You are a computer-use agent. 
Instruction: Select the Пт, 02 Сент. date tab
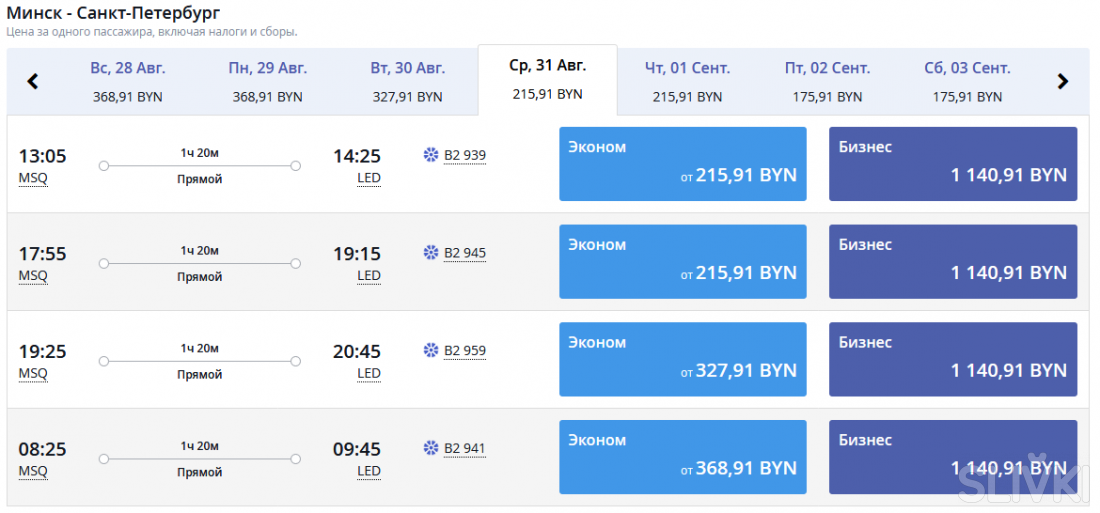coord(828,81)
